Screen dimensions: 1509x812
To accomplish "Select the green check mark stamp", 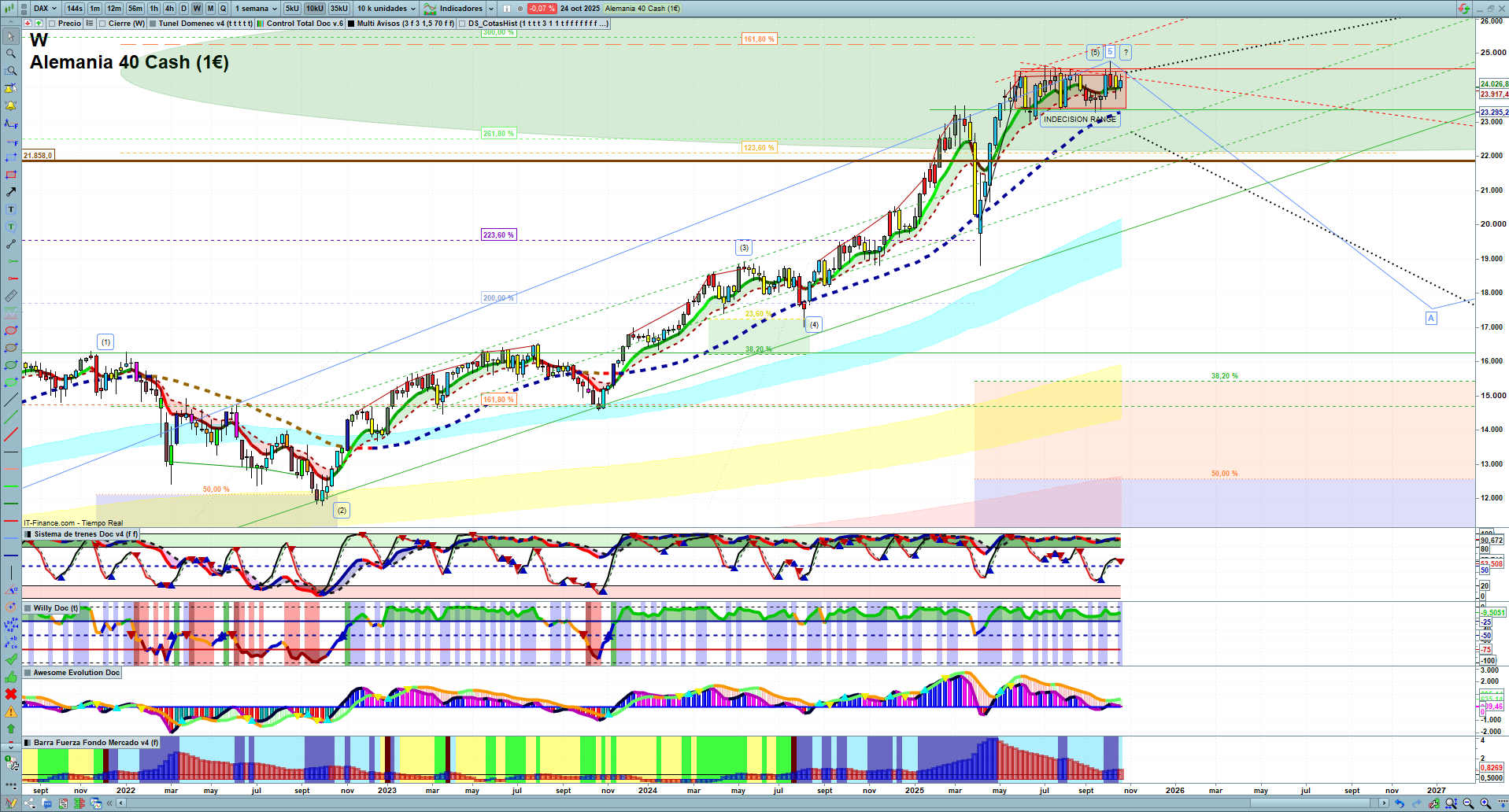I will tap(11, 659).
